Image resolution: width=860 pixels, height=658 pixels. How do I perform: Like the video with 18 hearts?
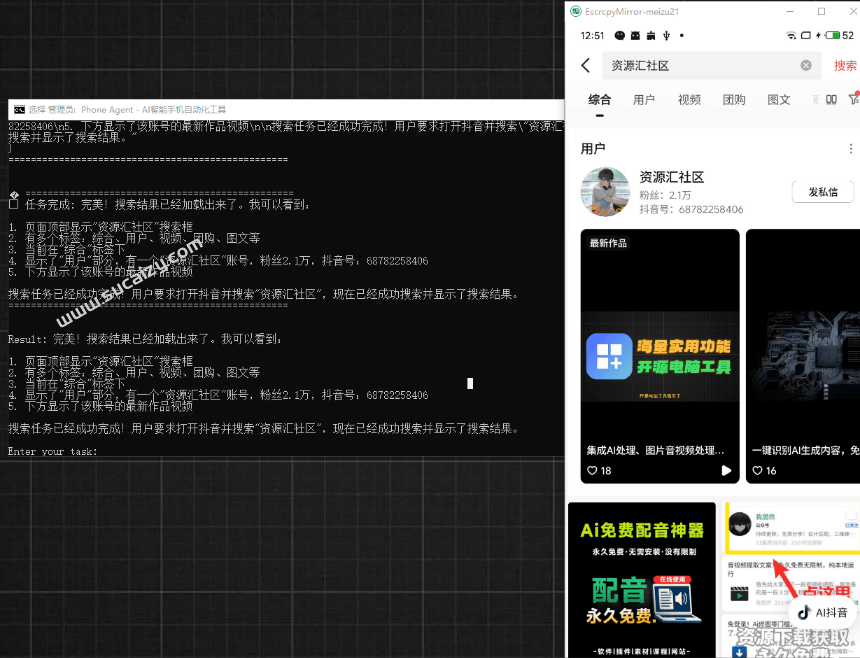593,470
